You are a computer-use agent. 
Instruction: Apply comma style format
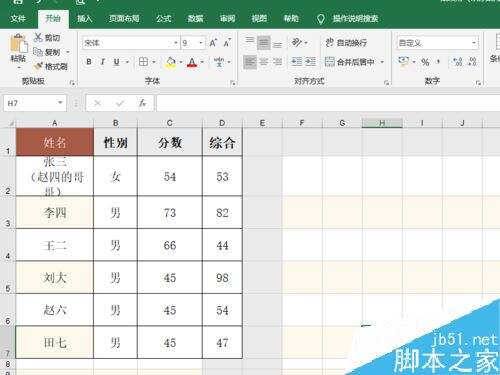[x=439, y=62]
